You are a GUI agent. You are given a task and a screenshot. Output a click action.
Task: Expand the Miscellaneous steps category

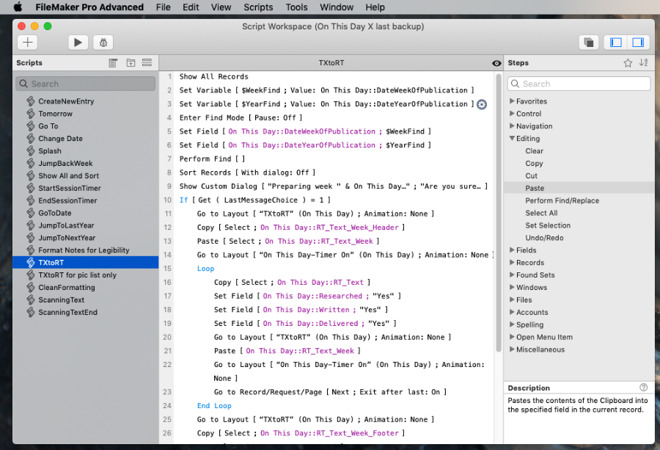pyautogui.click(x=512, y=349)
